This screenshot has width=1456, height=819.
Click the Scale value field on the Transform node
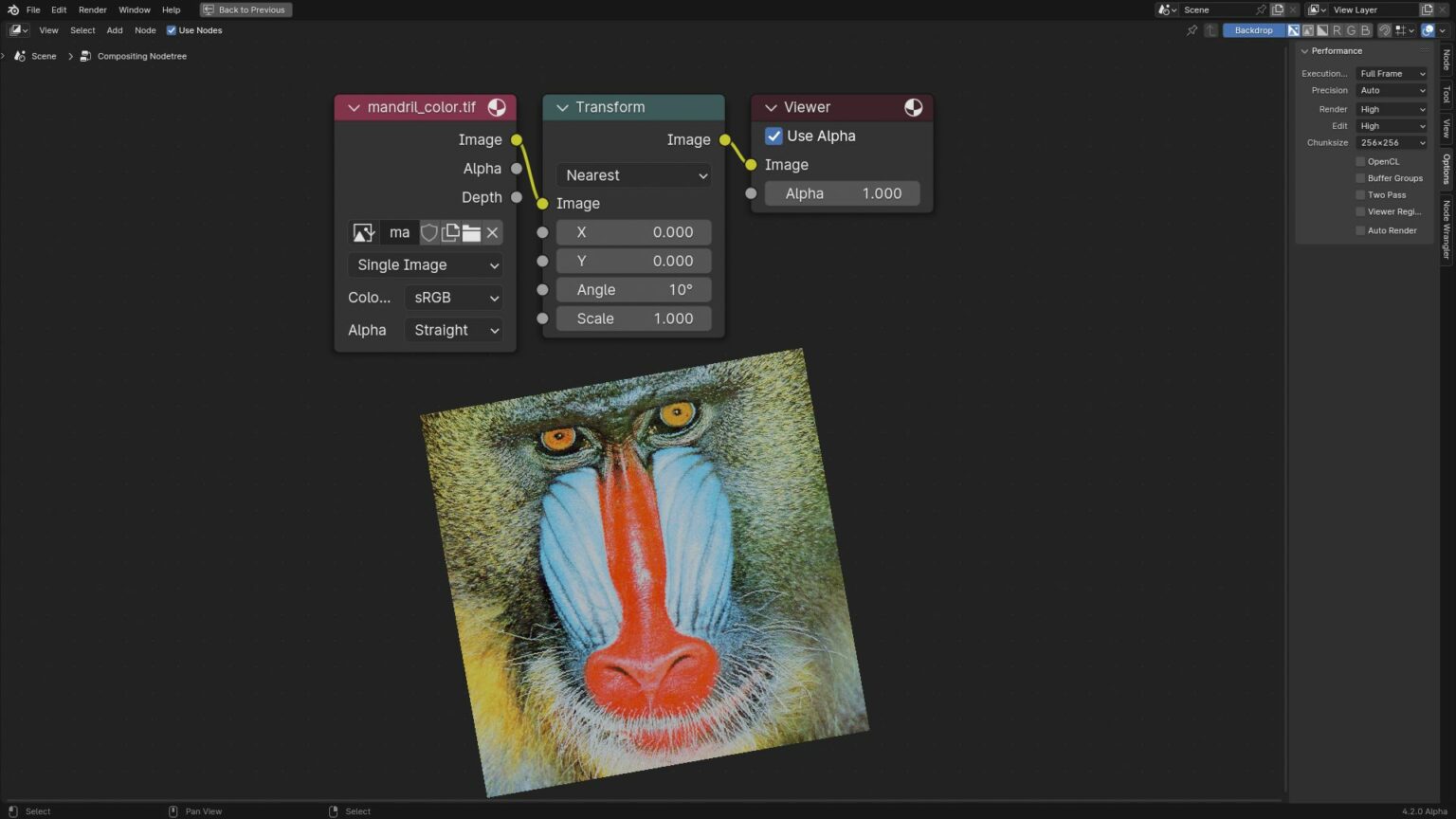[633, 318]
